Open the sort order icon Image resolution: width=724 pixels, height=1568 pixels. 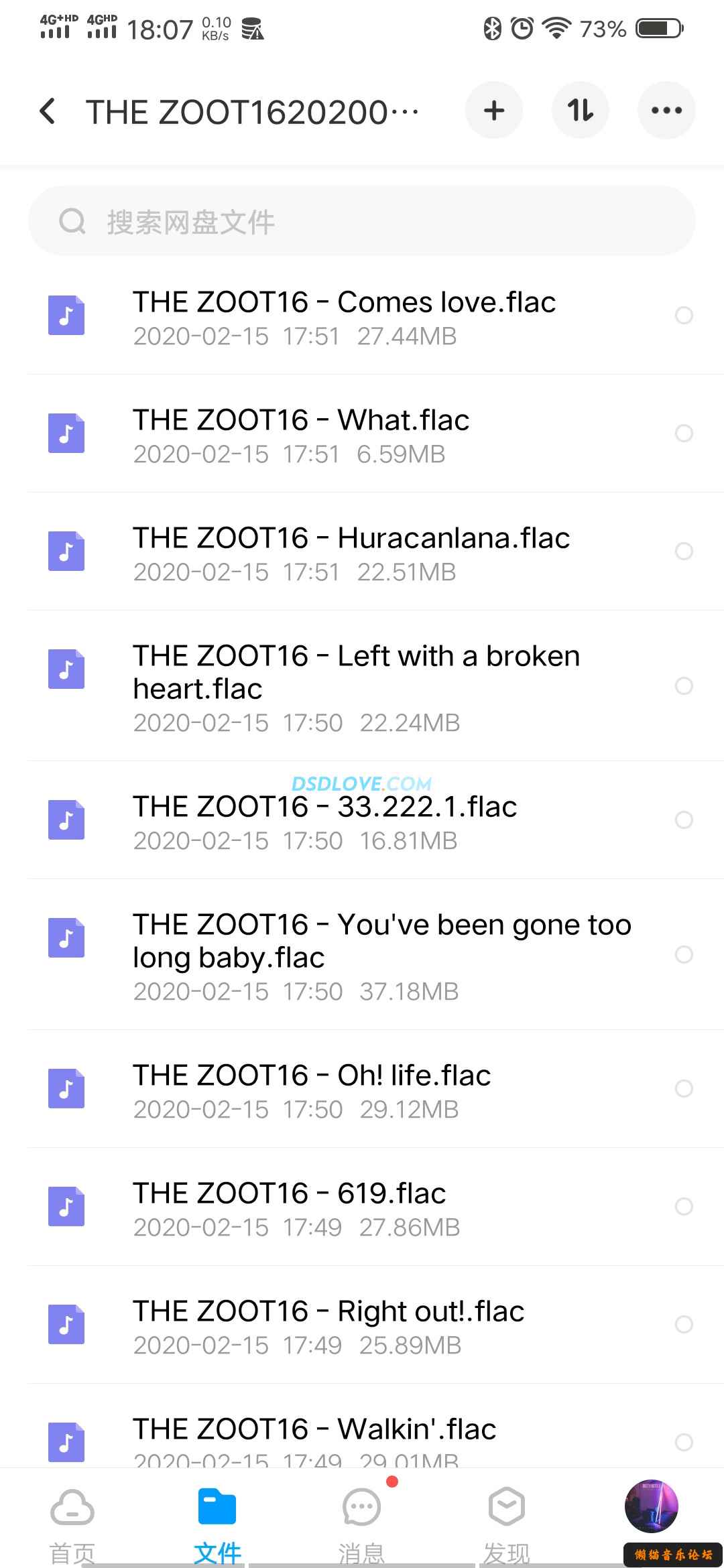(580, 111)
